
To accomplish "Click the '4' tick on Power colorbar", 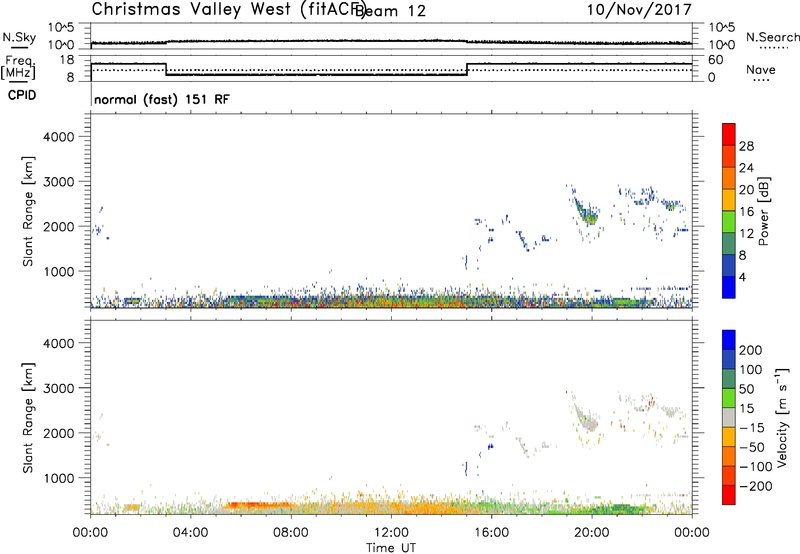I will (x=742, y=277).
